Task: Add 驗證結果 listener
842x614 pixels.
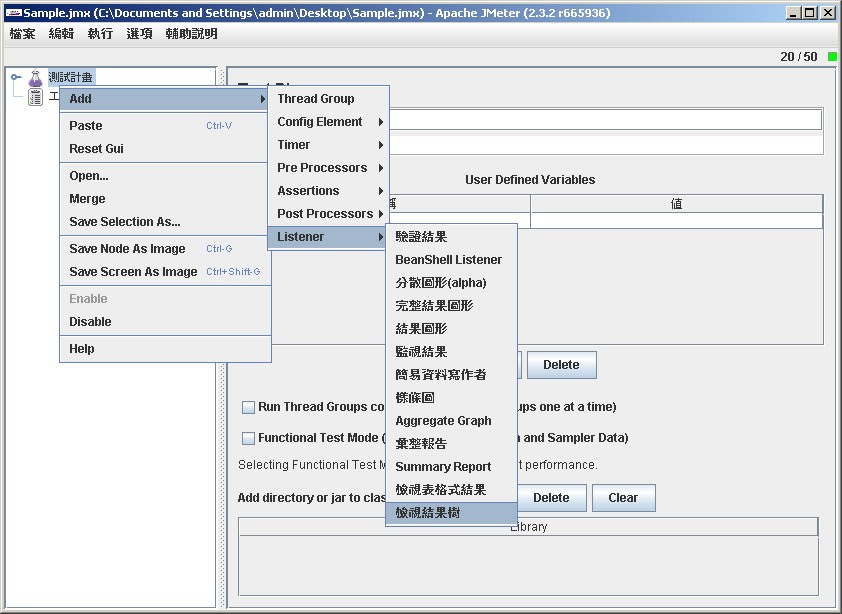Action: coord(452,237)
